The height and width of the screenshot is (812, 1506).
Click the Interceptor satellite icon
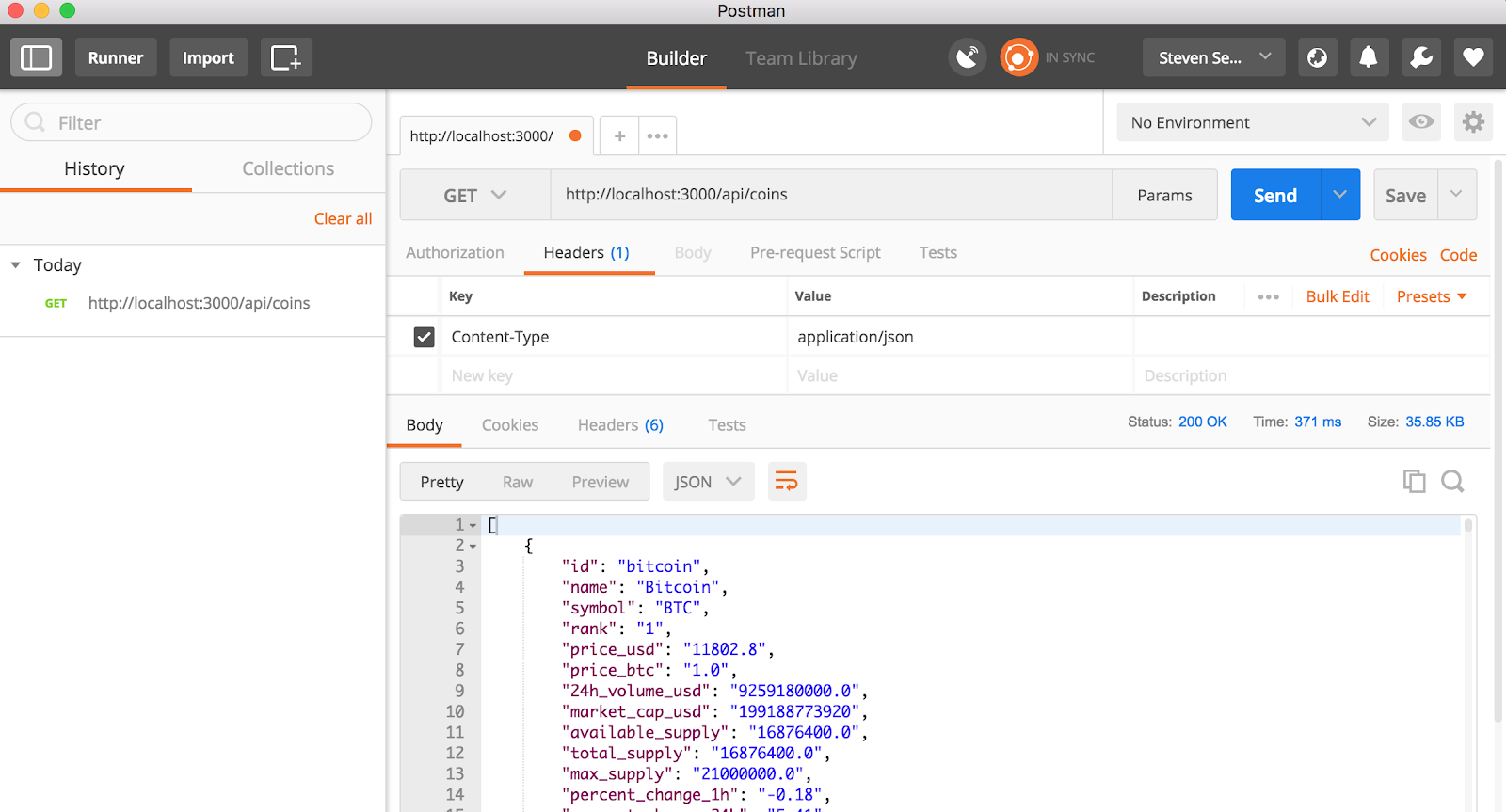click(967, 57)
